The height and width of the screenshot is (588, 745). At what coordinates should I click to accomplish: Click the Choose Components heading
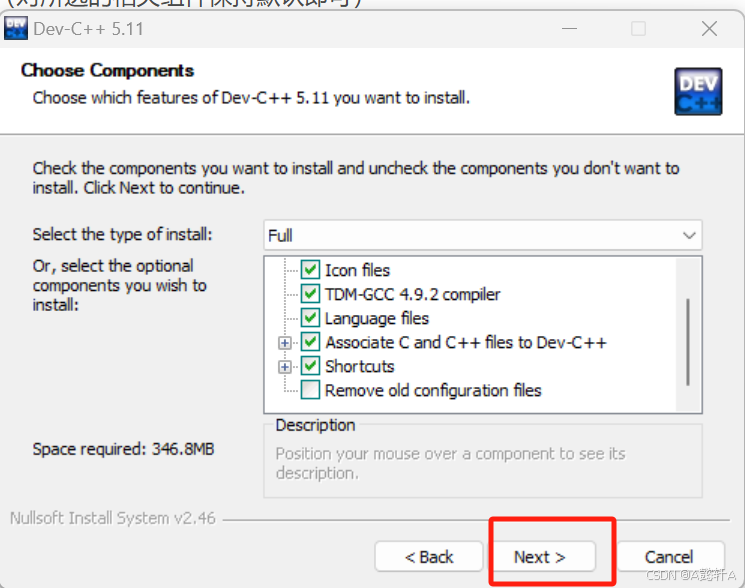[x=107, y=70]
